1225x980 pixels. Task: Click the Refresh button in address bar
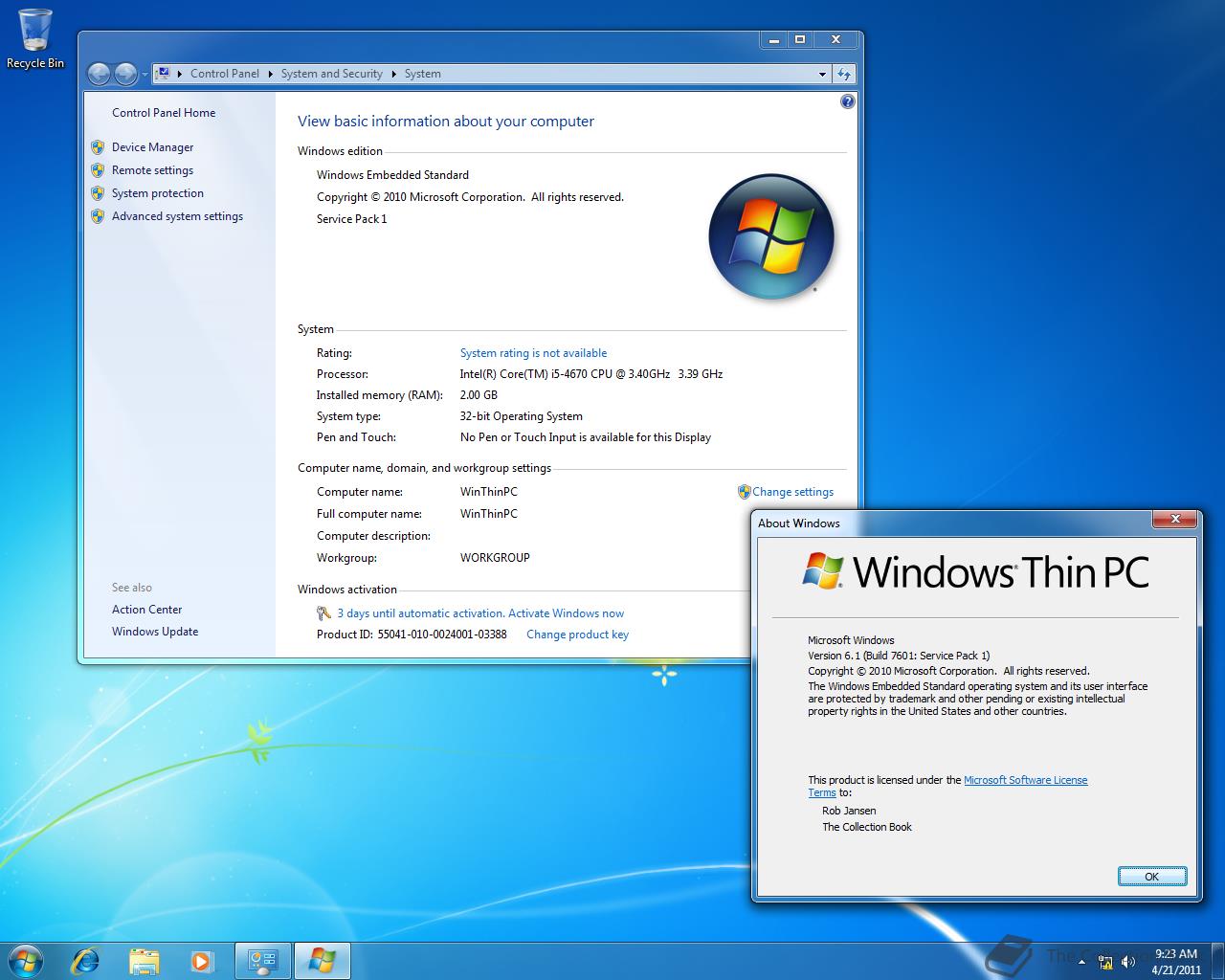tap(844, 74)
